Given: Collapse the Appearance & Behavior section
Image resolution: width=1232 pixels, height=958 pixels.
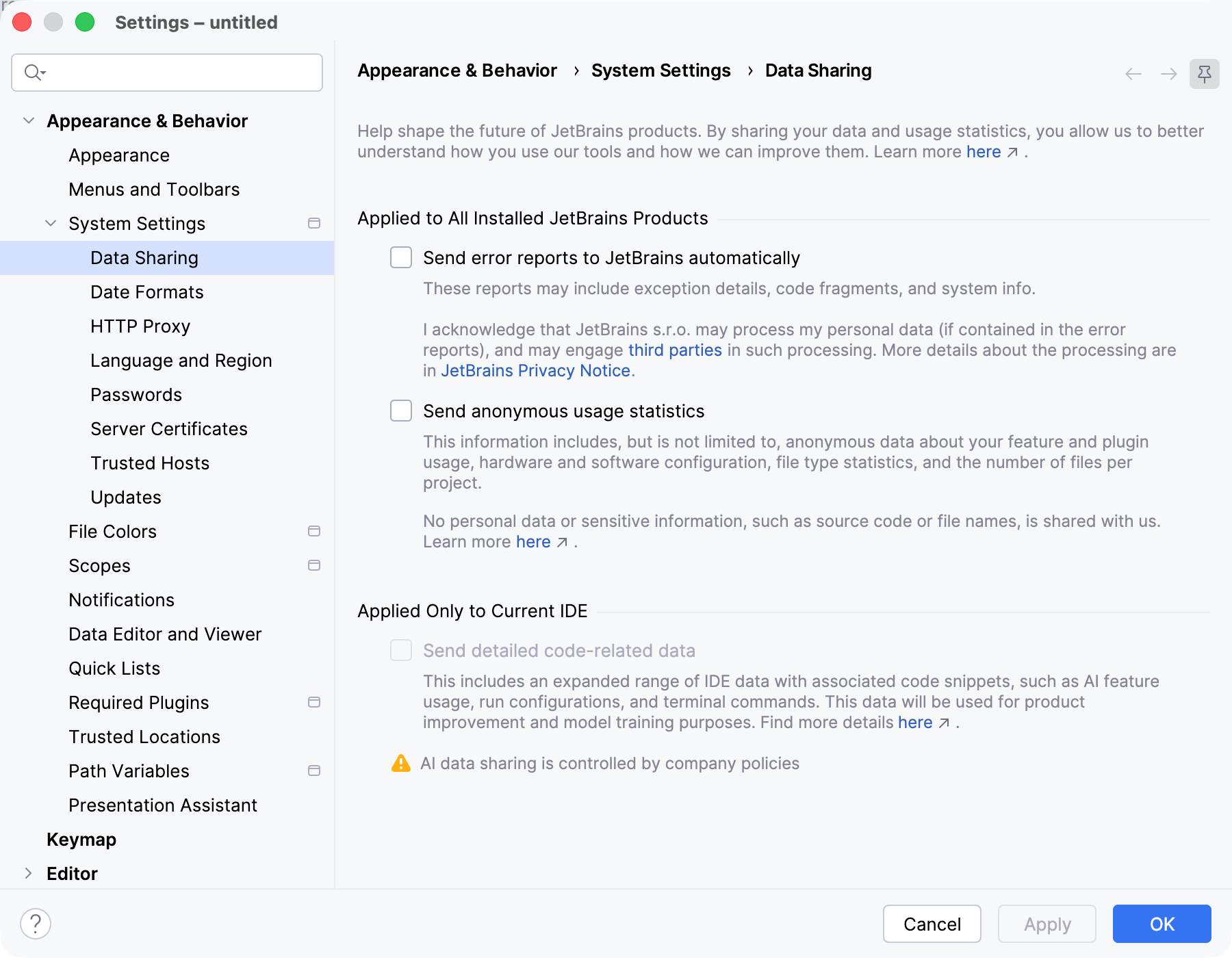Looking at the screenshot, I should pos(29,120).
